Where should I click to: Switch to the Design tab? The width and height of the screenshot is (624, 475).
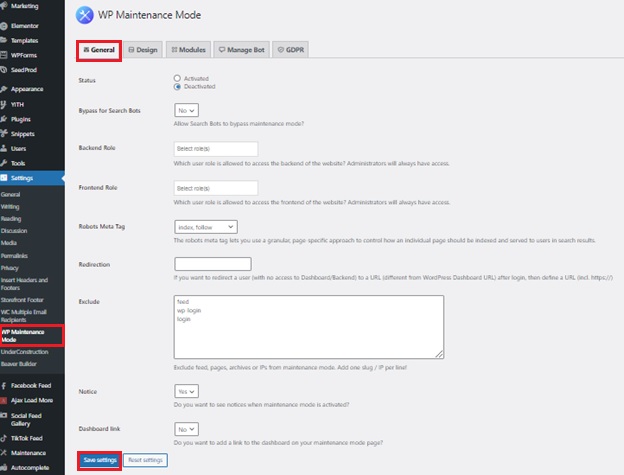click(x=143, y=50)
